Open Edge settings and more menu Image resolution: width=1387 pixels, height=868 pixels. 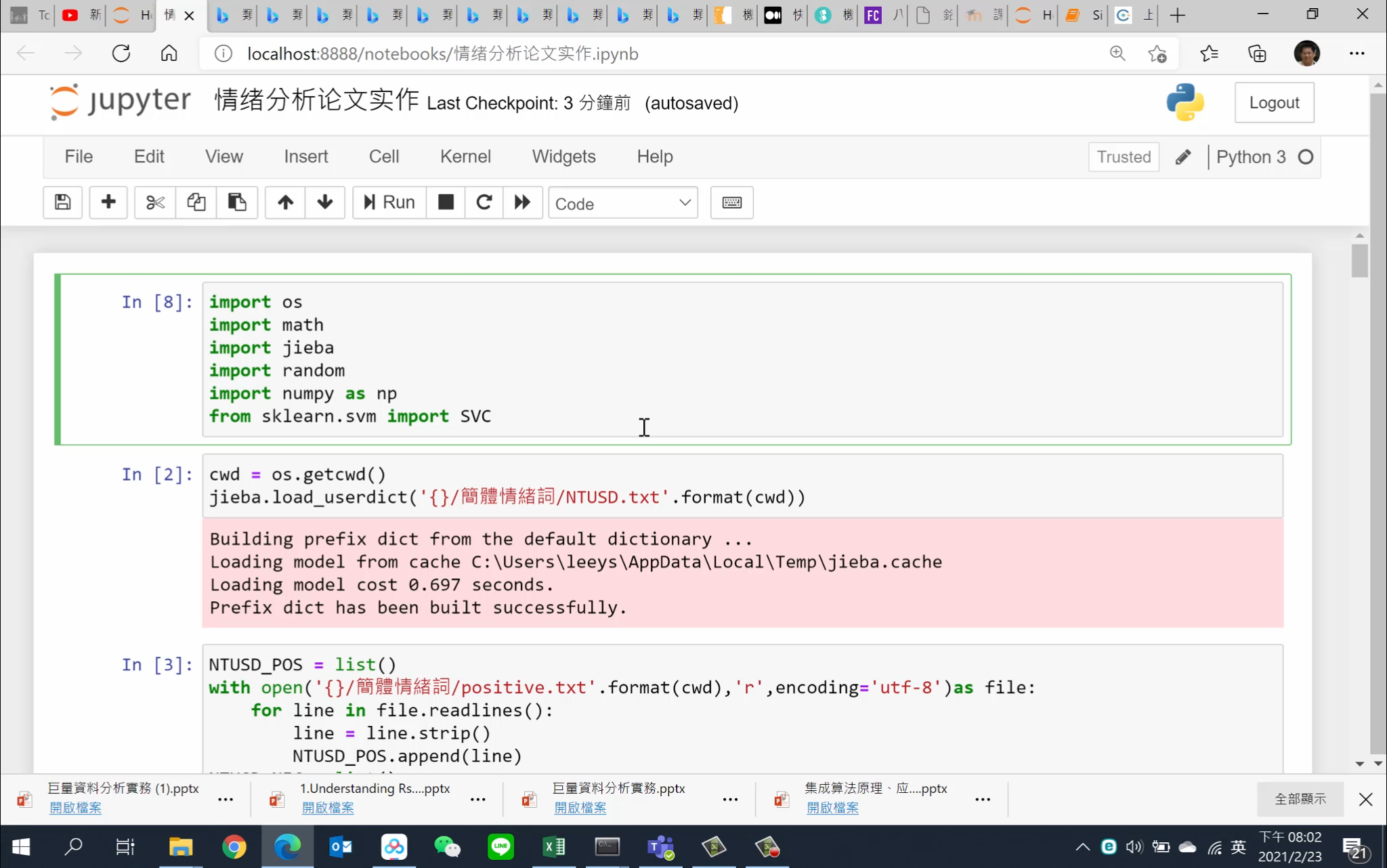coord(1357,53)
